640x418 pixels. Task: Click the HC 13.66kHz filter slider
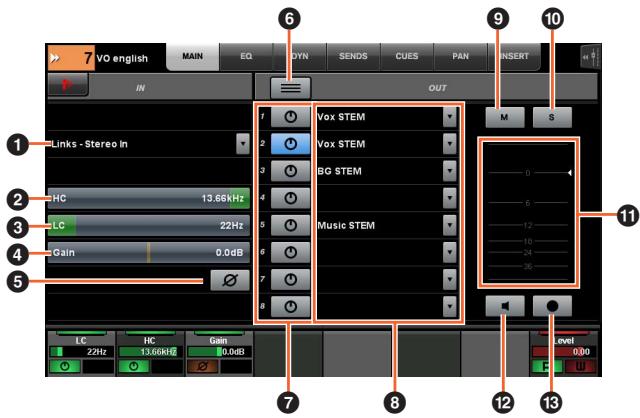click(149, 198)
